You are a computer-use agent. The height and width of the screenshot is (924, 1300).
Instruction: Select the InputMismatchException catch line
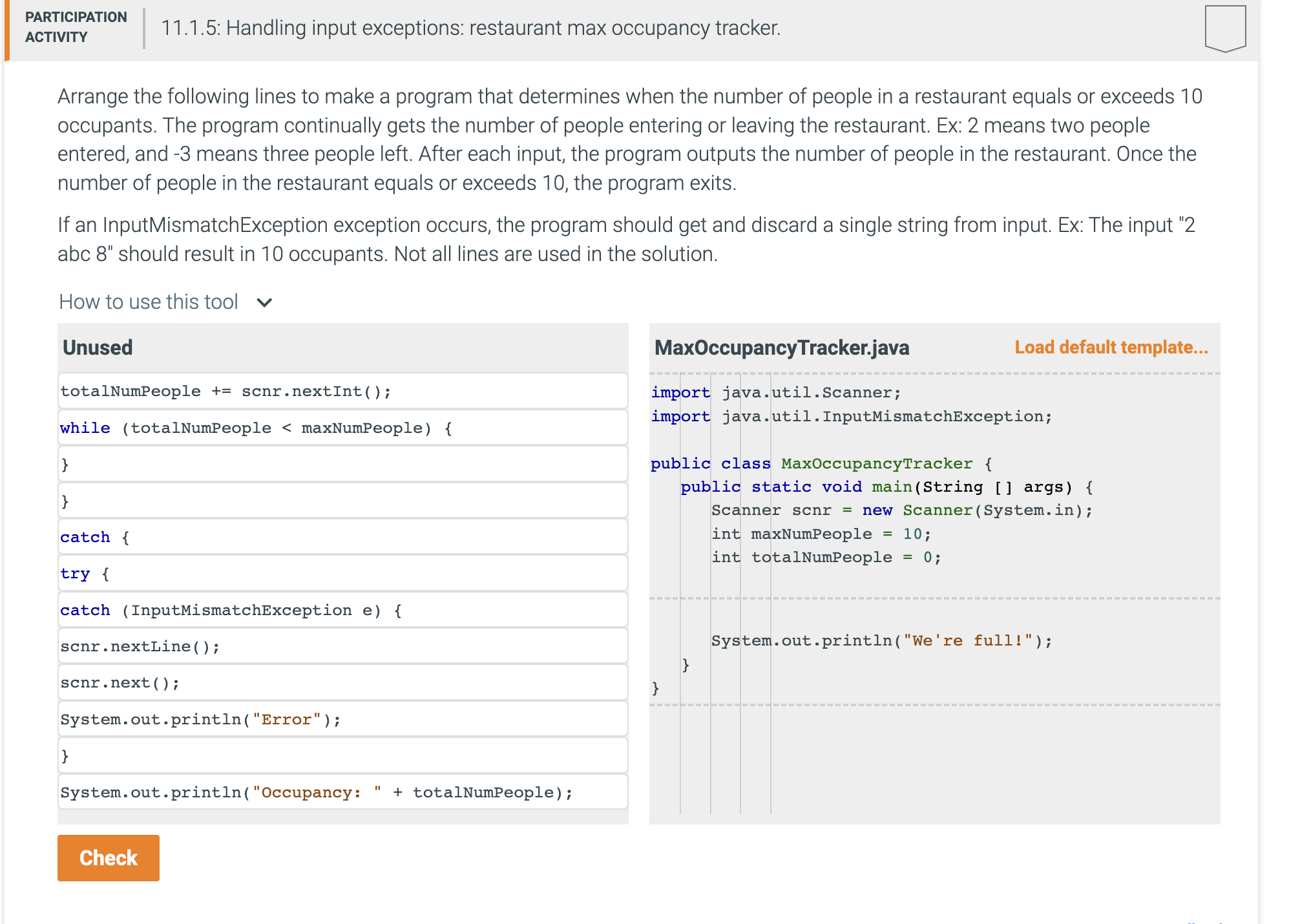342,609
